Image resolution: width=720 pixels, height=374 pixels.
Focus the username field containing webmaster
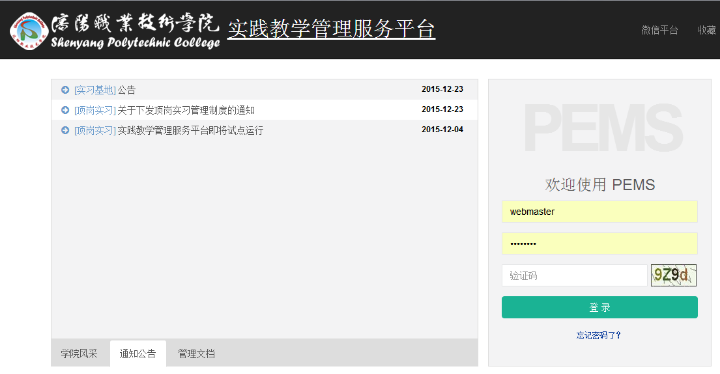click(600, 211)
